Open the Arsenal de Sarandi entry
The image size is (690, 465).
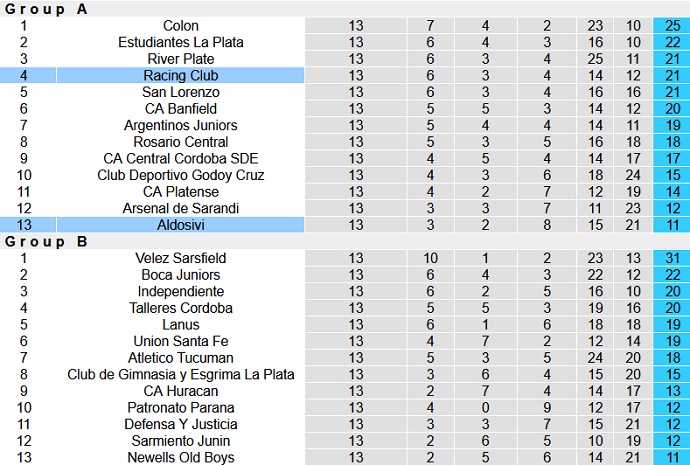pyautogui.click(x=180, y=208)
